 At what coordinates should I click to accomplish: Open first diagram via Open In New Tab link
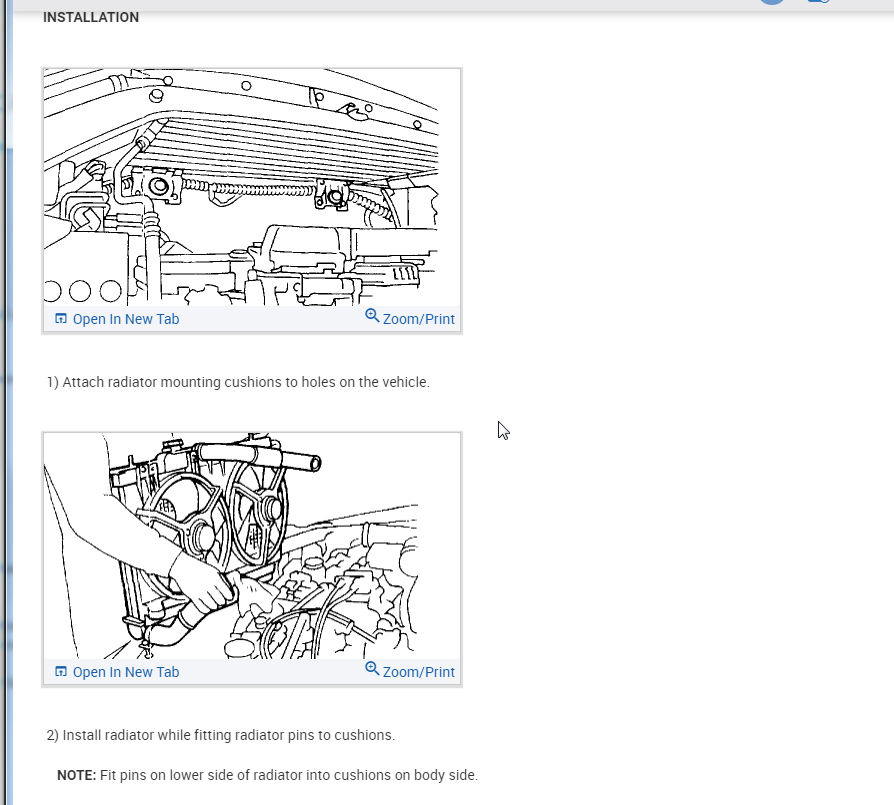click(117, 319)
